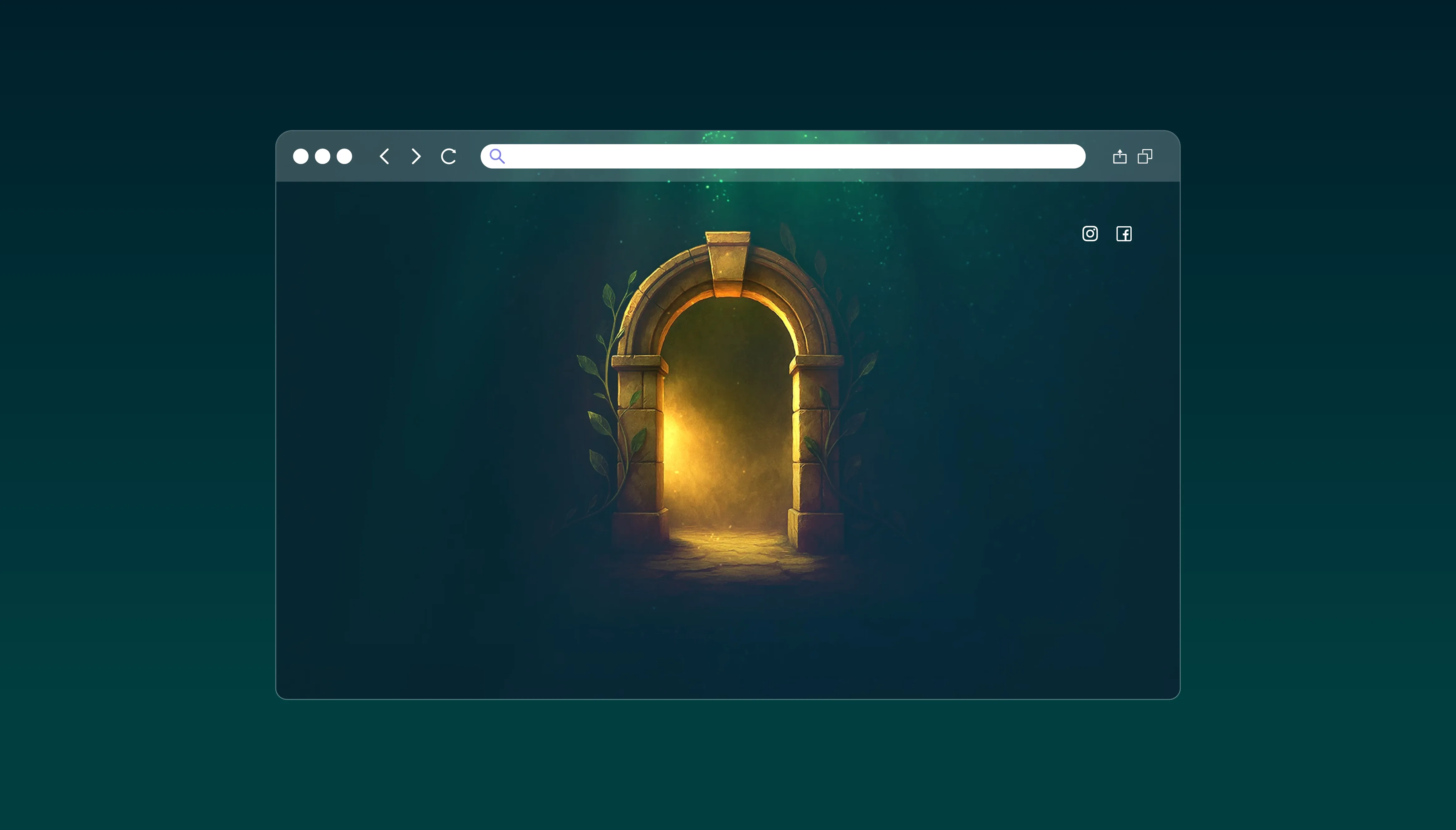Go forward using the right arrow
This screenshot has width=1456, height=830.
tap(416, 156)
